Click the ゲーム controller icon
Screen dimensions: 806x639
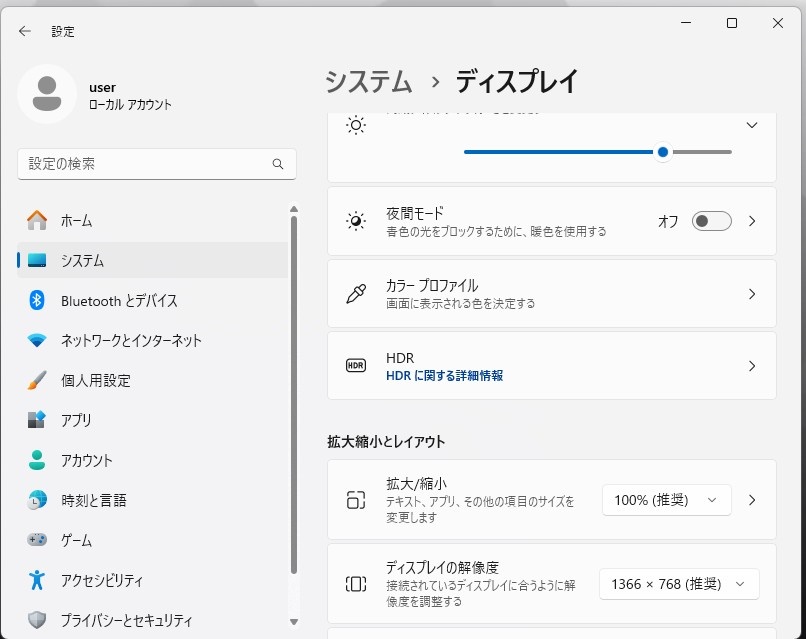pyautogui.click(x=37, y=540)
